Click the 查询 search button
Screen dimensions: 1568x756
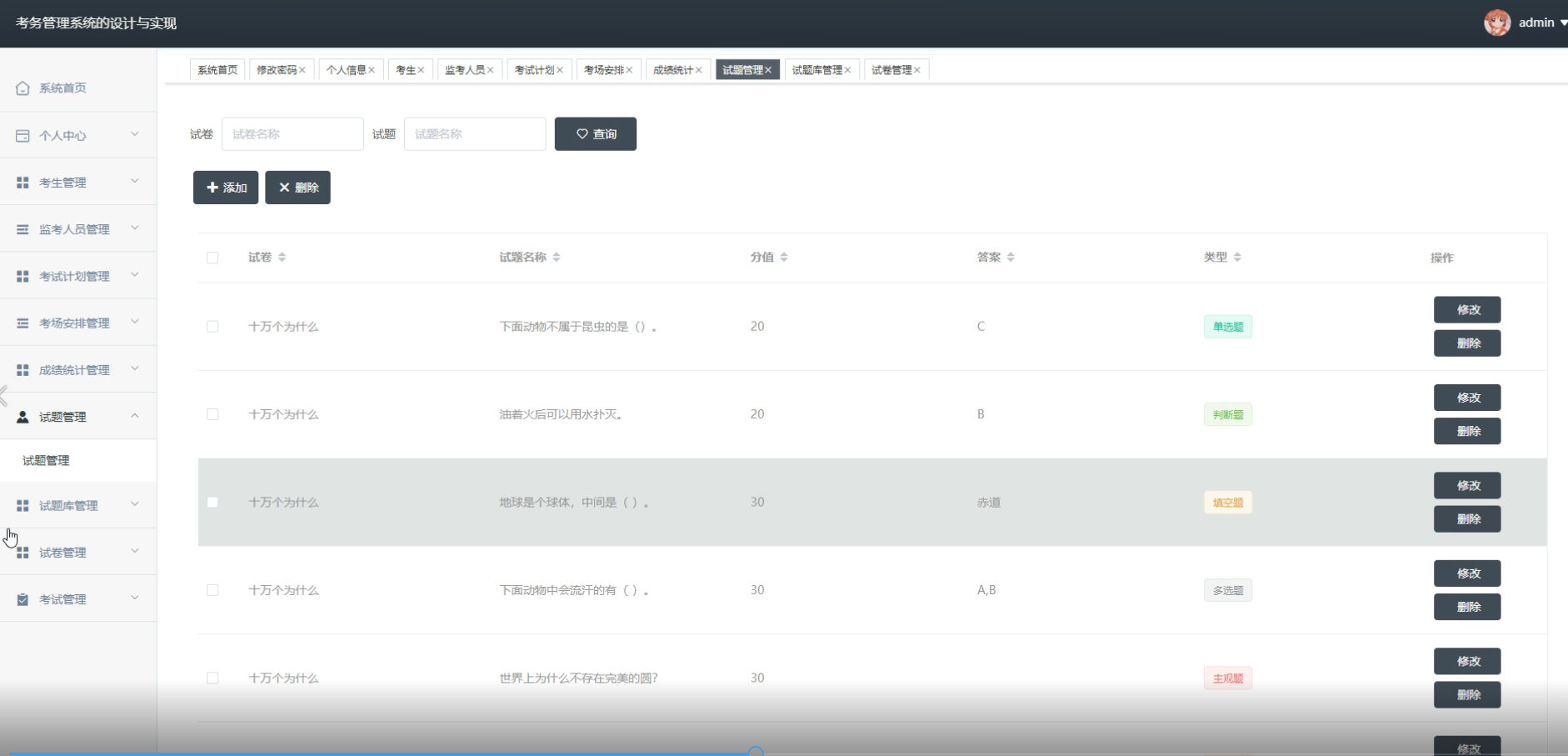595,133
